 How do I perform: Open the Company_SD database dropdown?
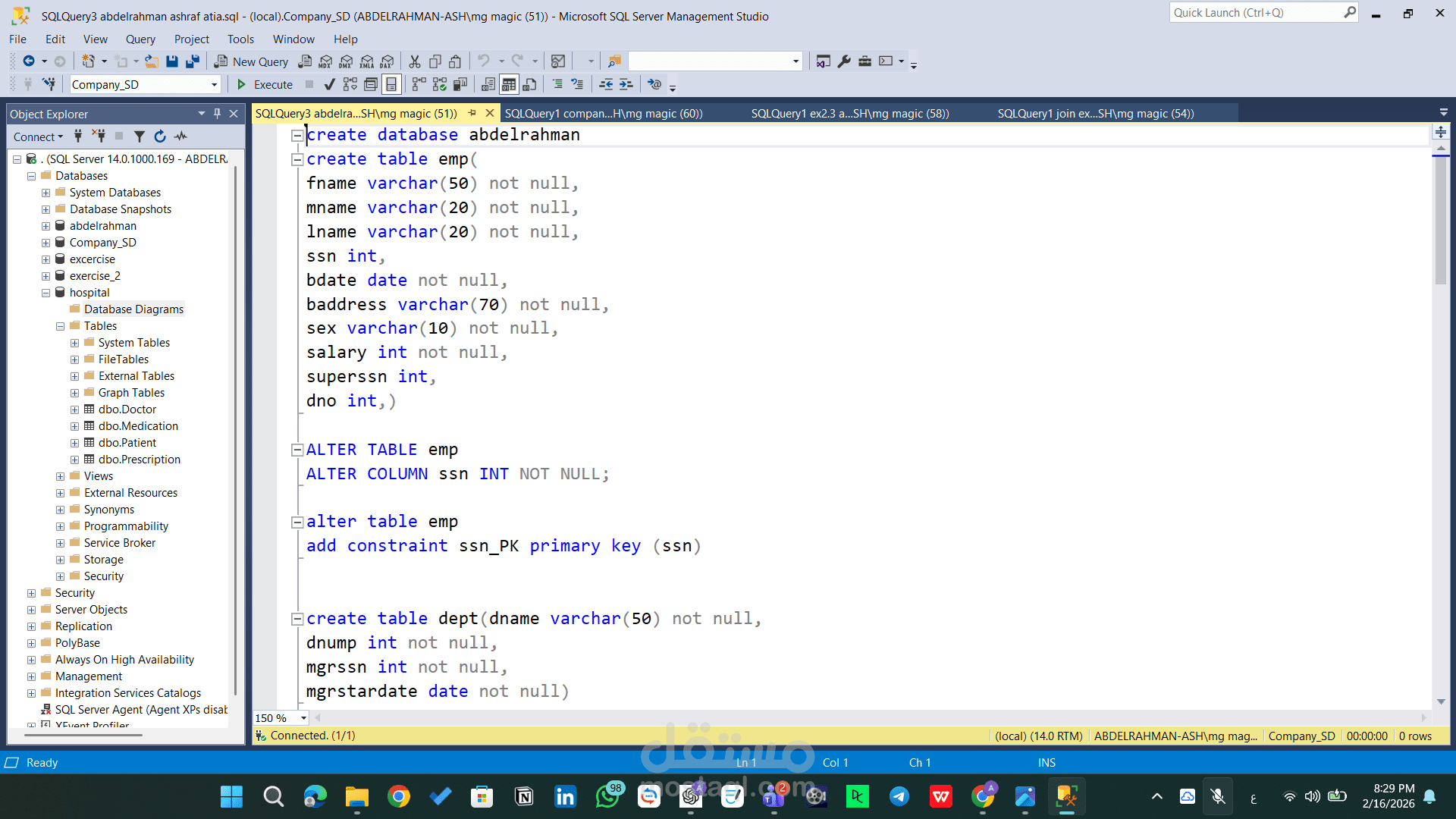215,85
